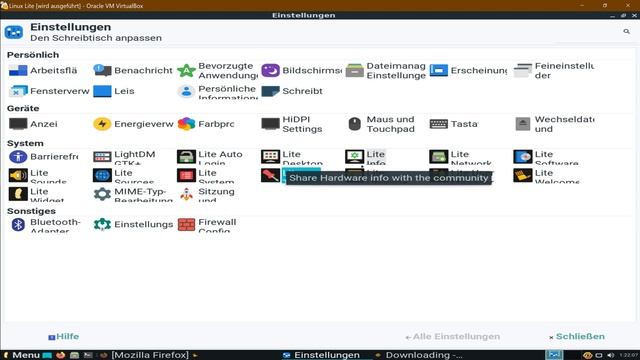Open Feineinstellungen der Fensterverwaltung
This screenshot has height=360, width=640.
coord(554,71)
